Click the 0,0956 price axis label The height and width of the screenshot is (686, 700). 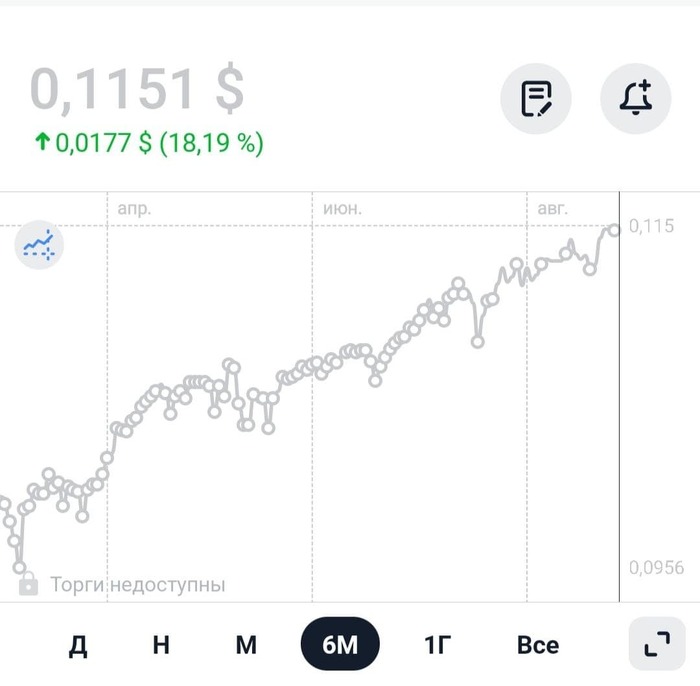coord(657,568)
